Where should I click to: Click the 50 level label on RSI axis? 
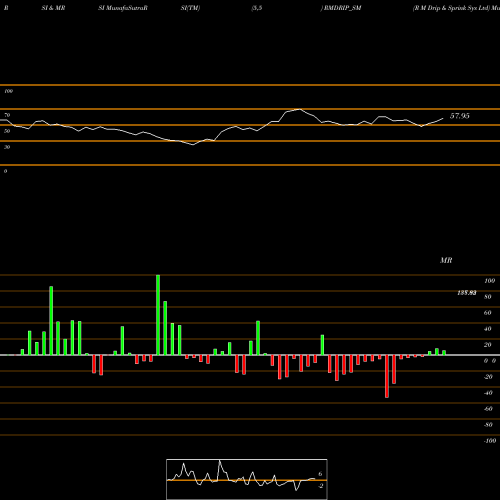(x=7, y=131)
